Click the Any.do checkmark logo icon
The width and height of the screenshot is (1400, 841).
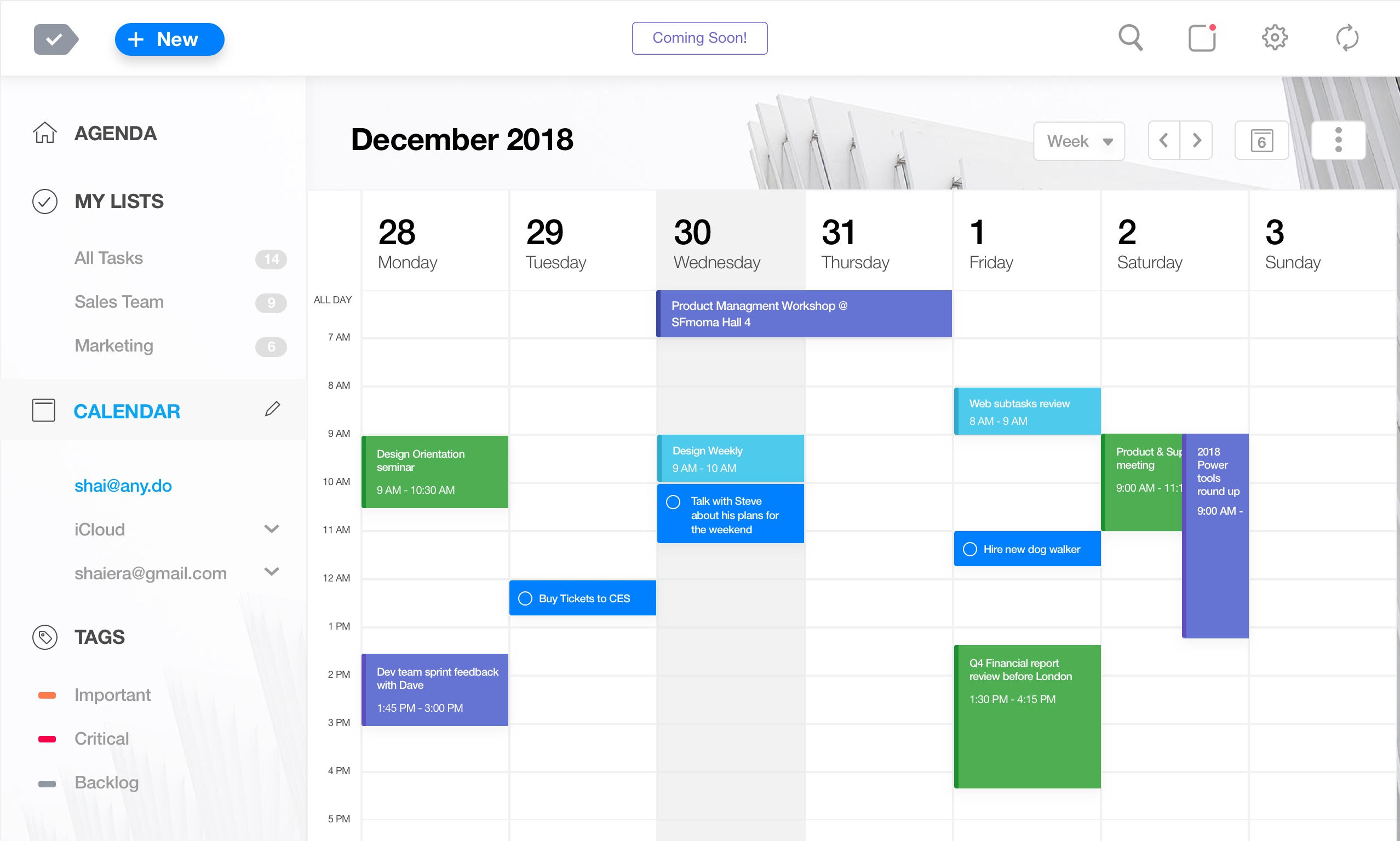(54, 39)
